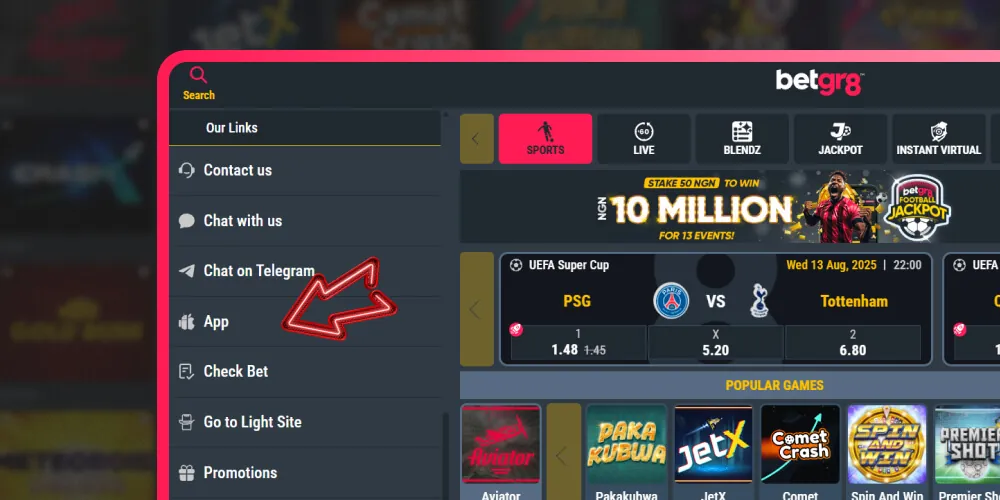
Task: Open Contact us headset icon
Action: click(x=187, y=170)
